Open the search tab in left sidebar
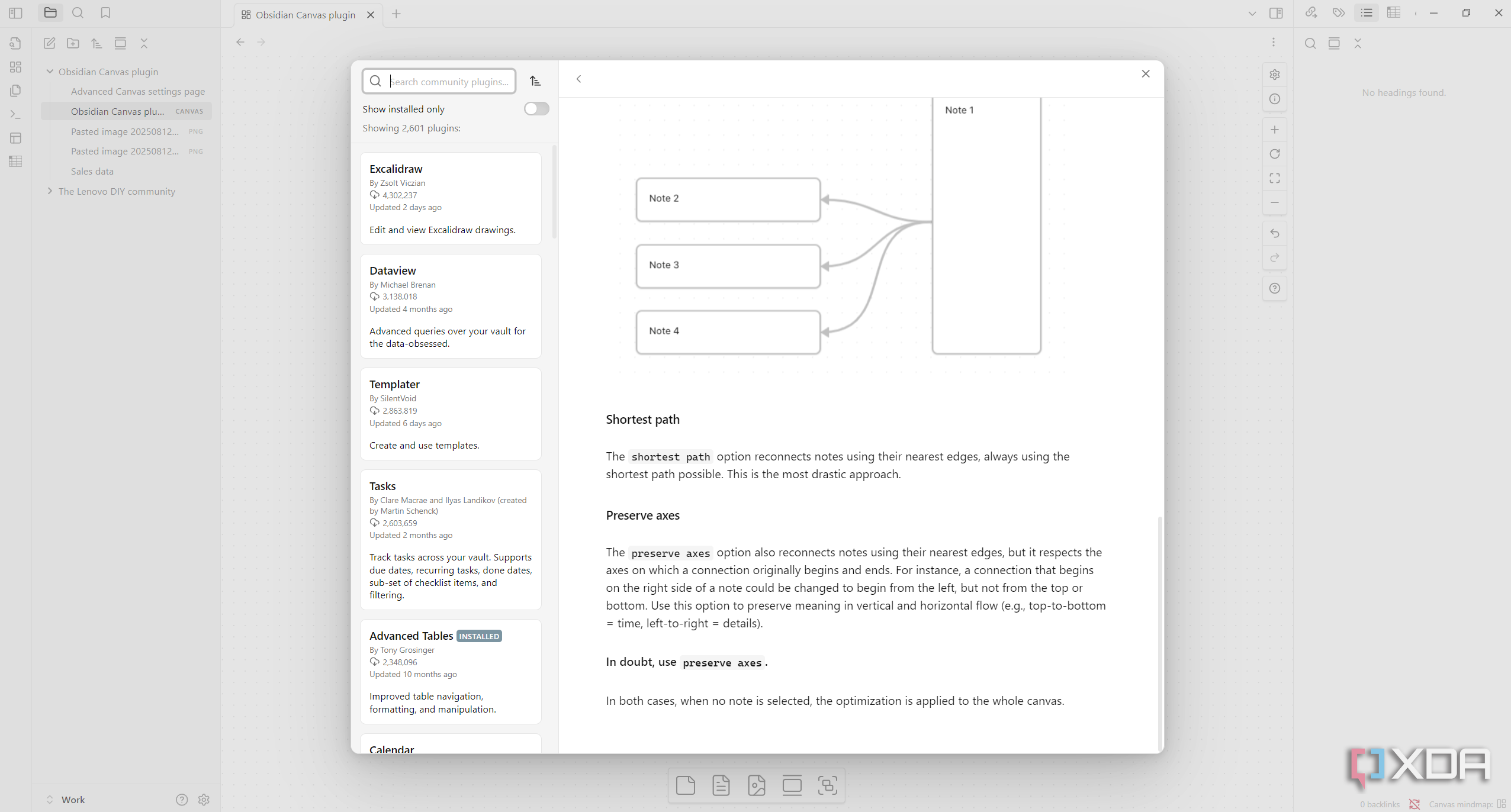 pos(78,13)
